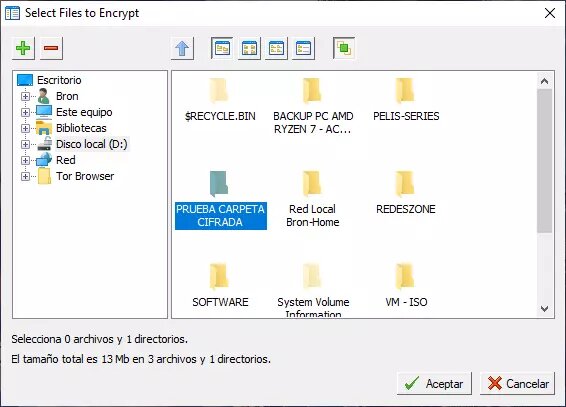566x407 pixels.
Task: Select the REDESZONE folder
Action: tap(405, 194)
